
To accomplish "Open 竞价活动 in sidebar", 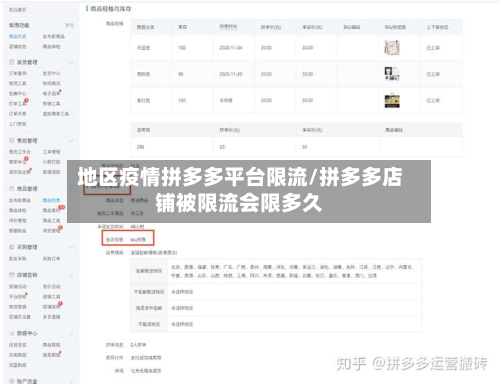I will point(51,287).
